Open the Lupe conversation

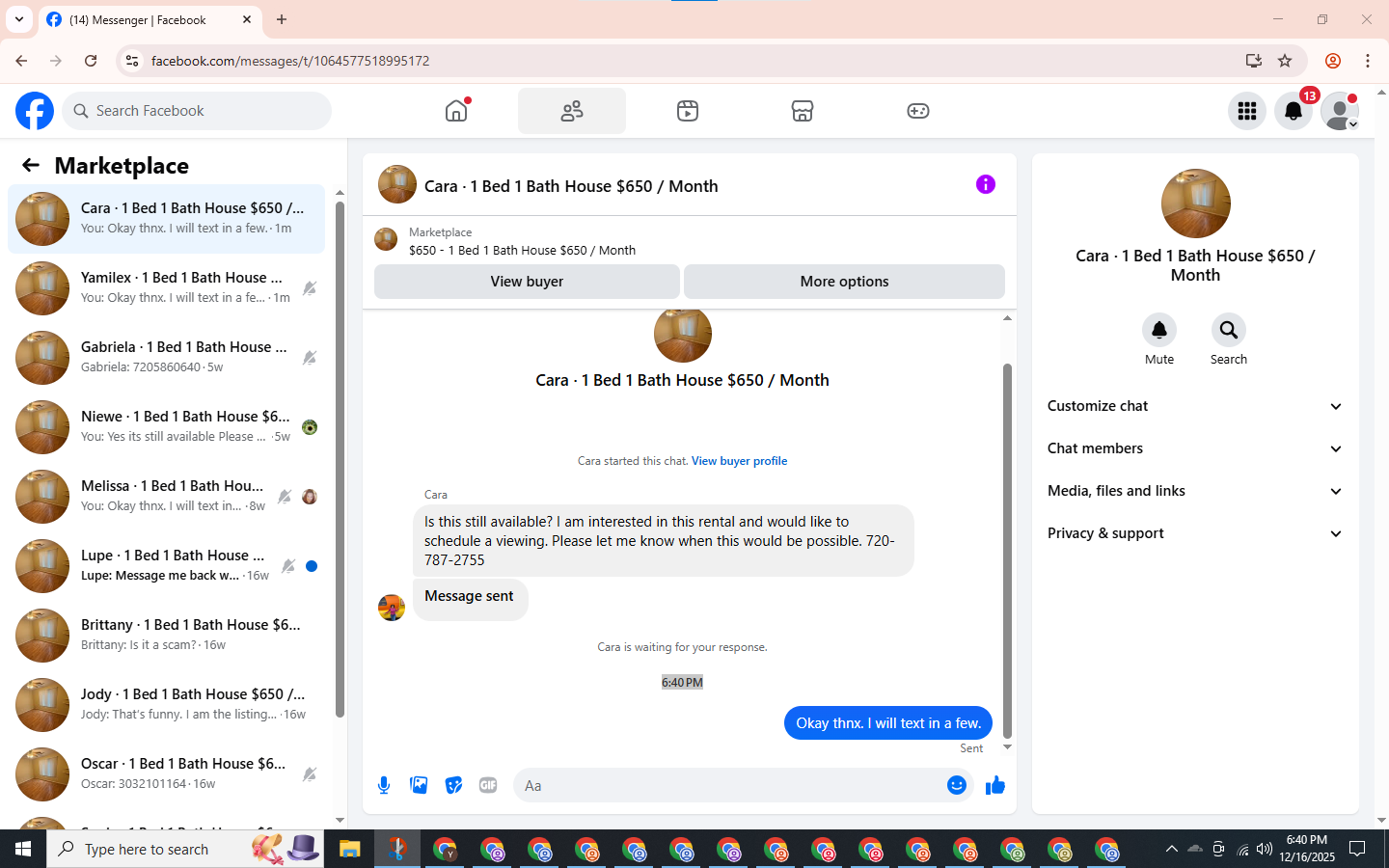pos(166,566)
